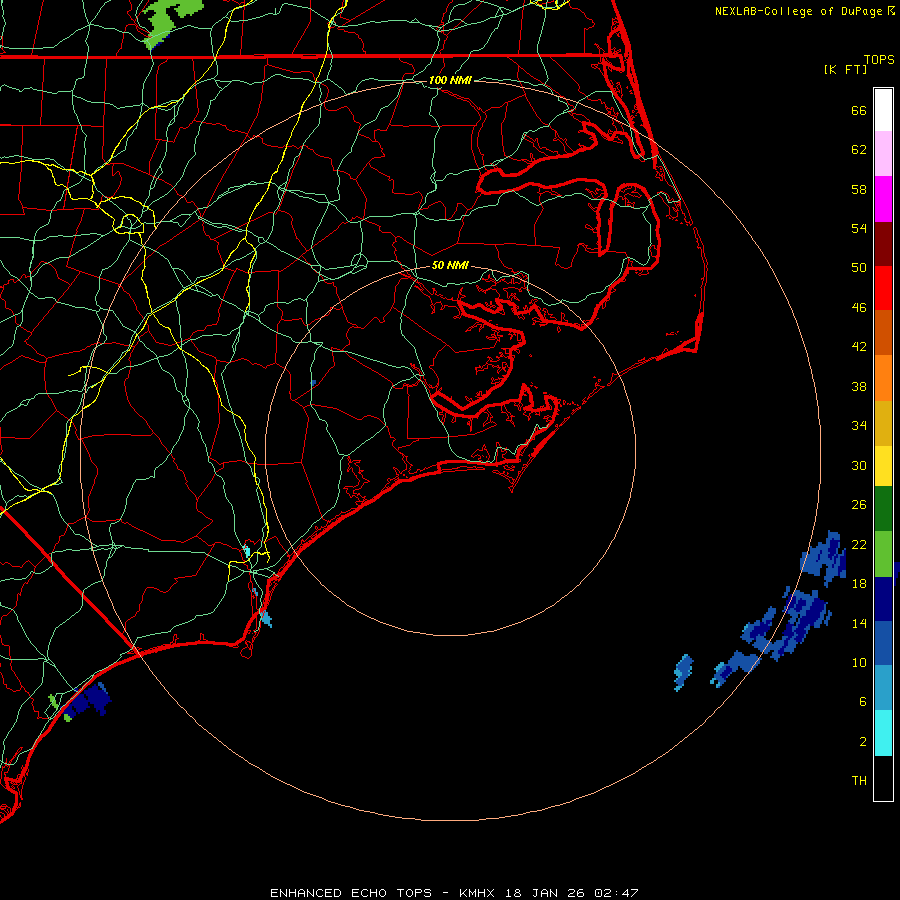Click the "50" legend value
Screen dimensions: 900x900
coord(859,268)
